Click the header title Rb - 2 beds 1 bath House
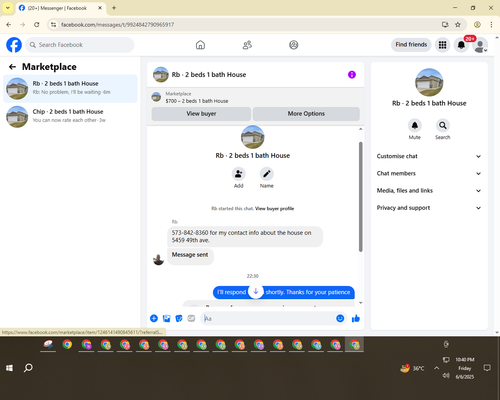The image size is (500, 400). point(209,75)
